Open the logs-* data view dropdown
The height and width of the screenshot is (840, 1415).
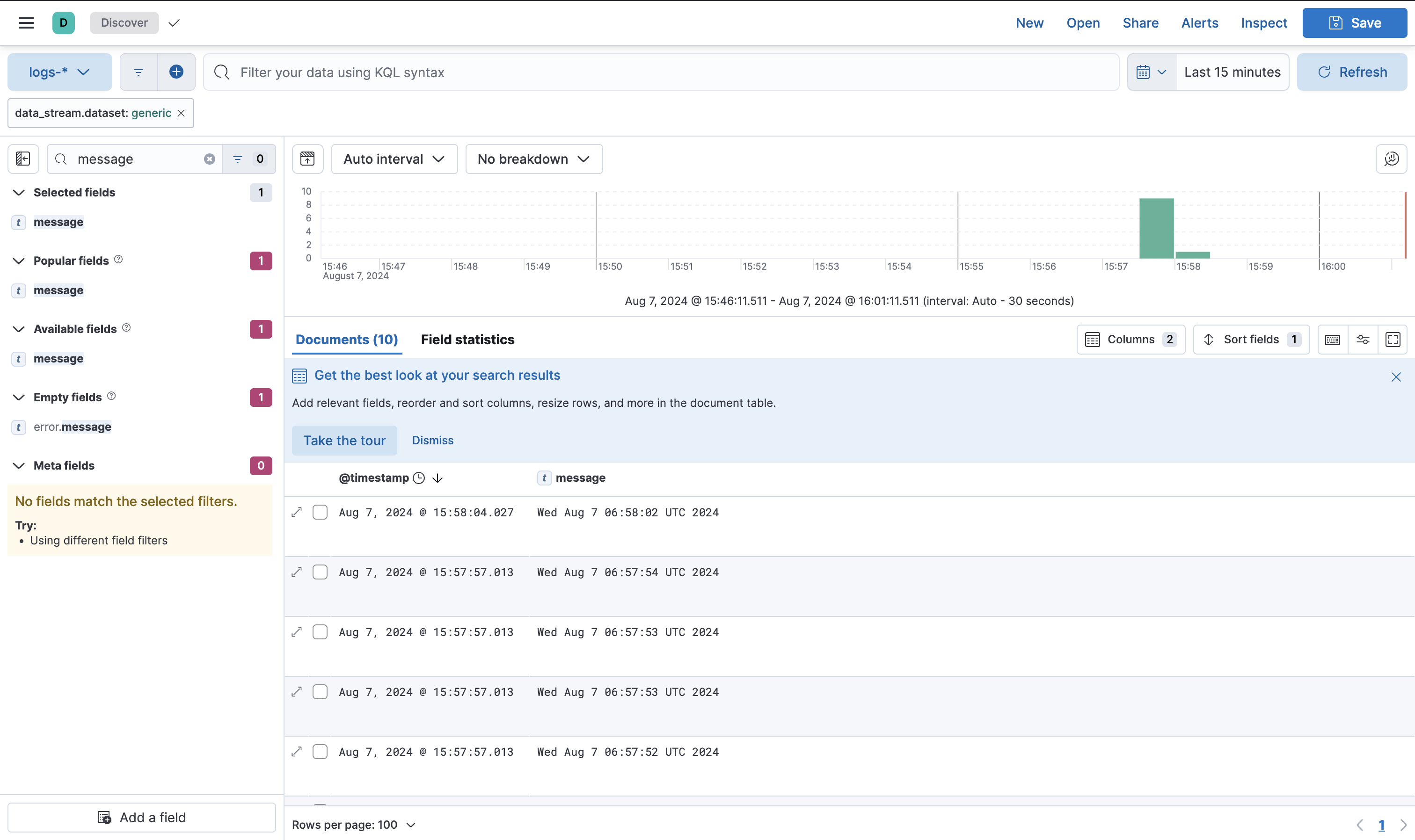click(59, 72)
